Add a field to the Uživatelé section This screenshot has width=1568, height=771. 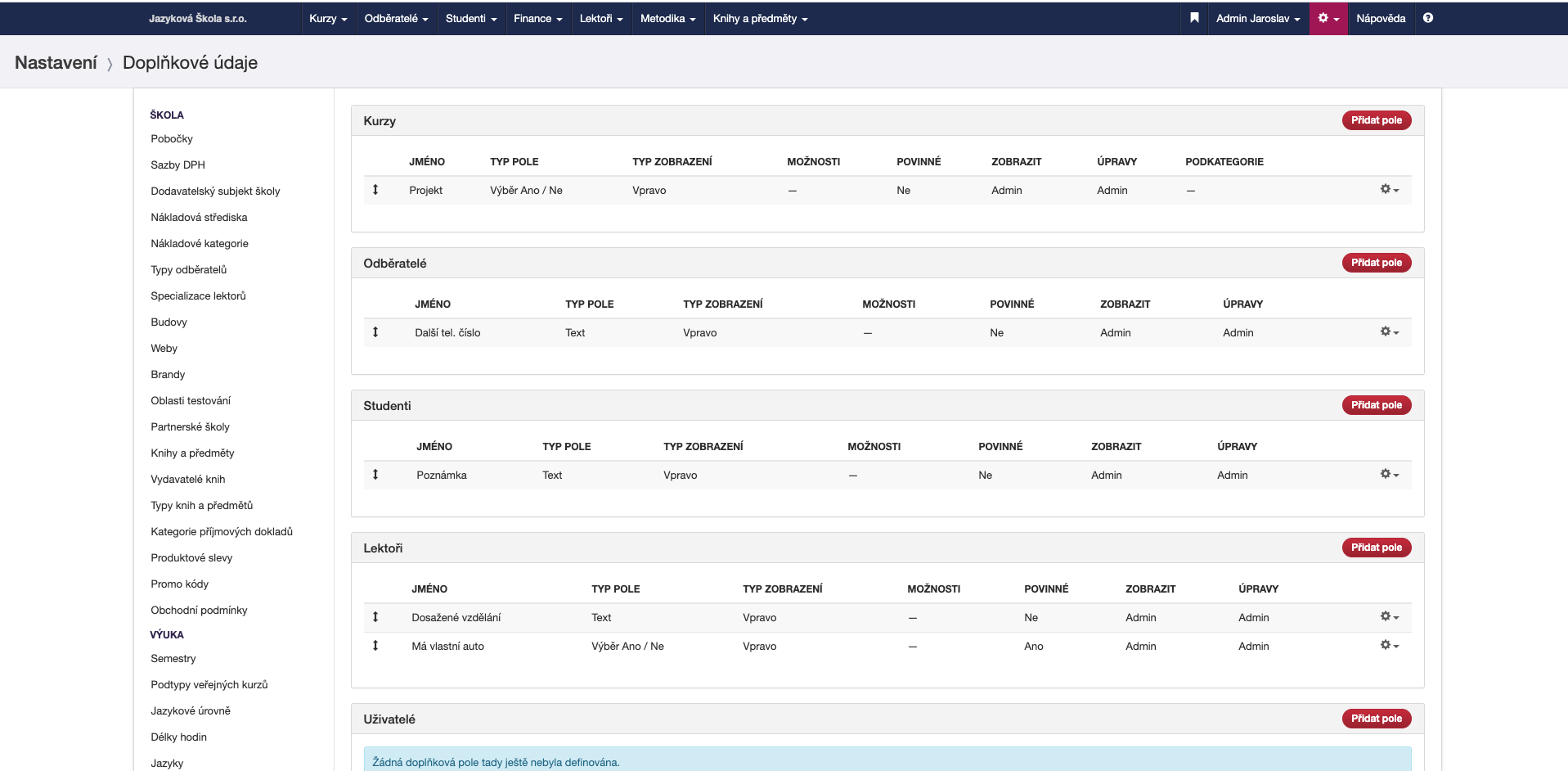pos(1376,719)
